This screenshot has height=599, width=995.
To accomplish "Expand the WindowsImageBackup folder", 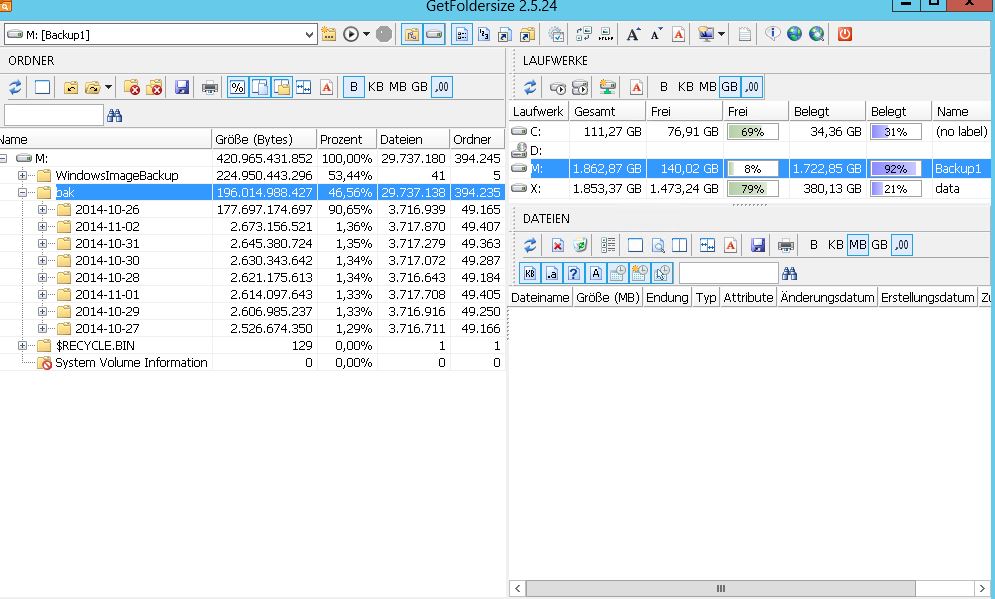I will (22, 176).
